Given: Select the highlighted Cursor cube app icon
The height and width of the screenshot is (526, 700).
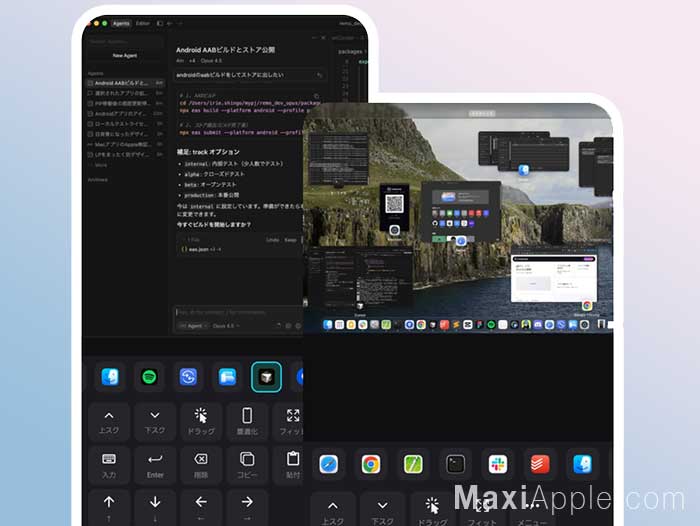Looking at the screenshot, I should click(266, 377).
